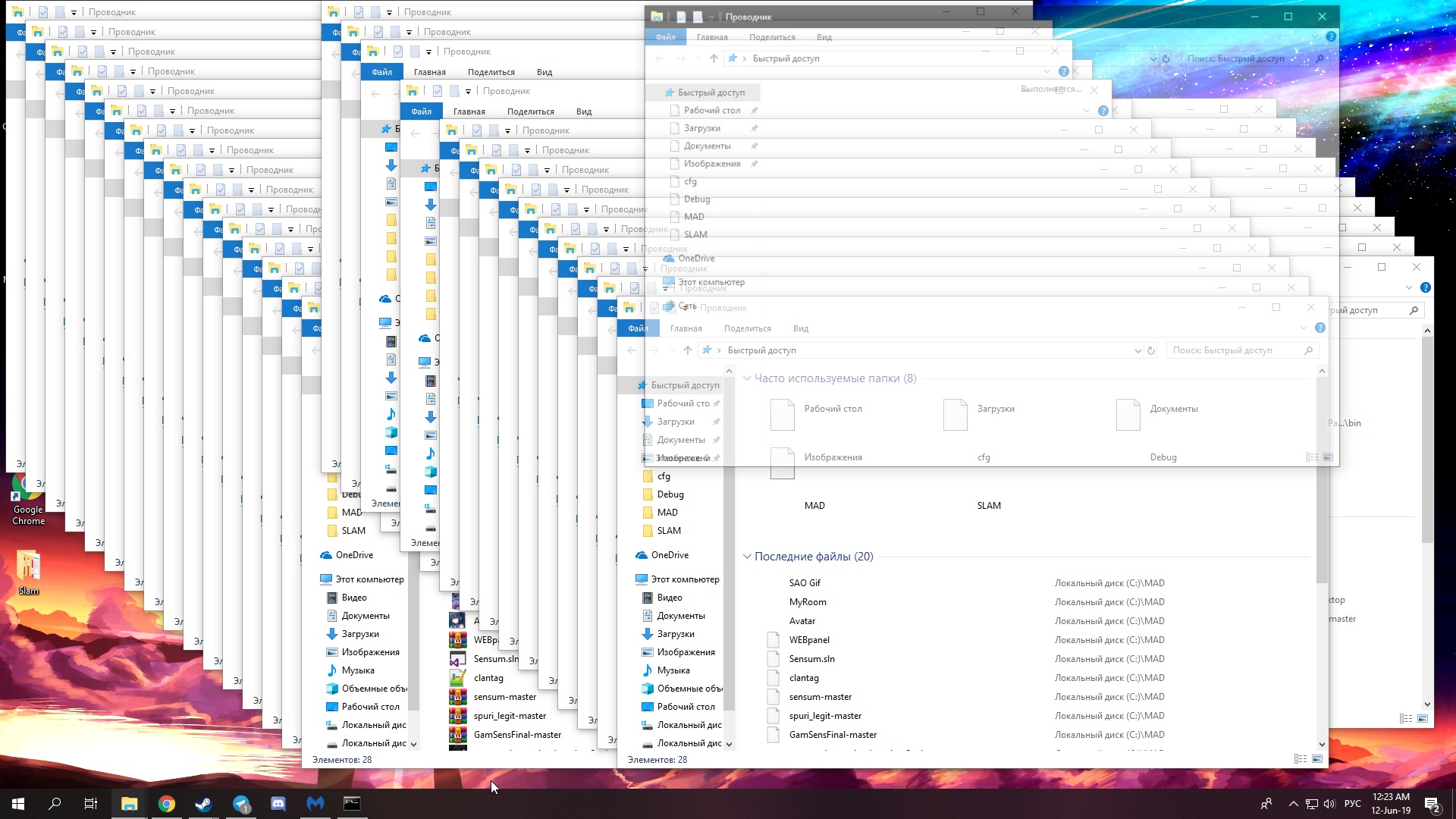Image resolution: width=1456 pixels, height=819 pixels.
Task: Switch to large thumbnails view beside Элементов: 28
Action: click(x=1317, y=759)
